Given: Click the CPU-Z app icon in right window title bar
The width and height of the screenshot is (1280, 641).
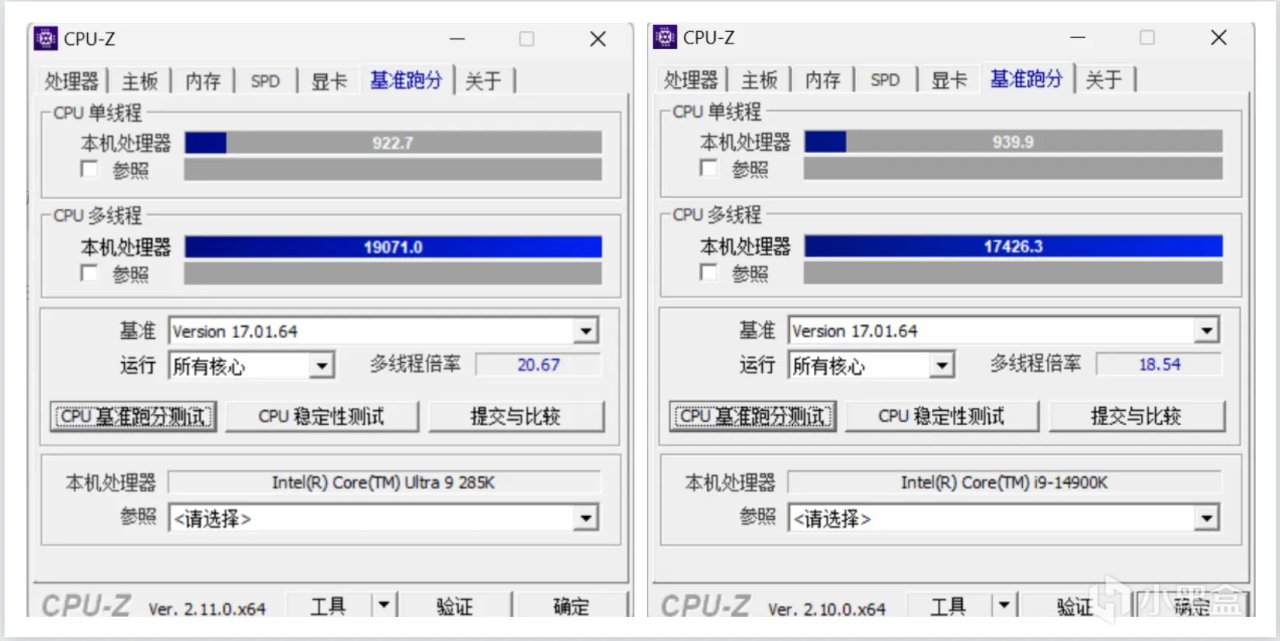Looking at the screenshot, I should 666,37.
